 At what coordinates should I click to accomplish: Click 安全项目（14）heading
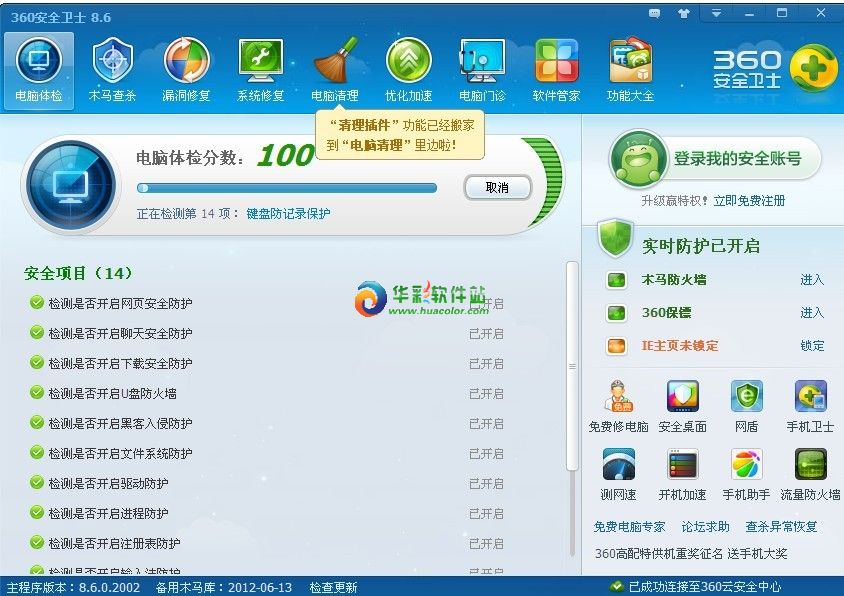[x=79, y=273]
